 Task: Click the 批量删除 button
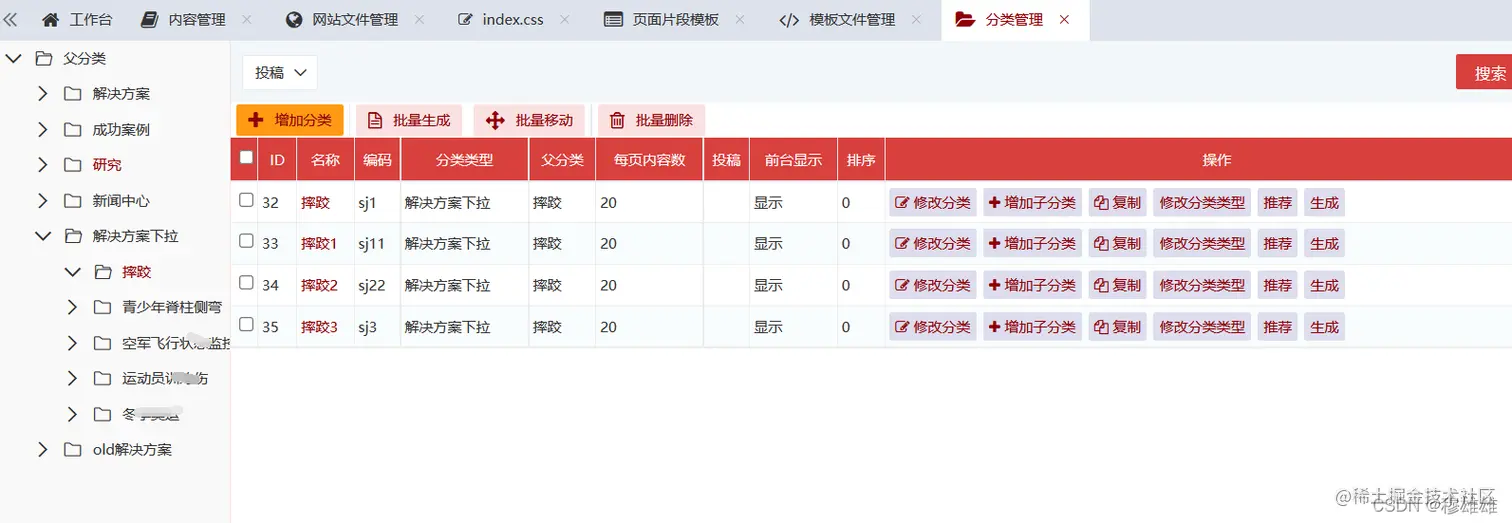[x=651, y=120]
